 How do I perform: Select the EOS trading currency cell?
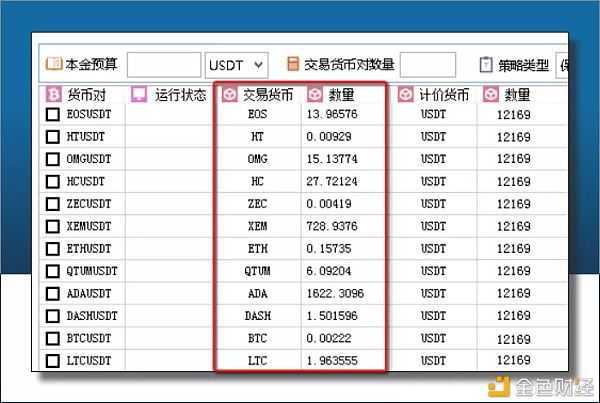(x=258, y=114)
